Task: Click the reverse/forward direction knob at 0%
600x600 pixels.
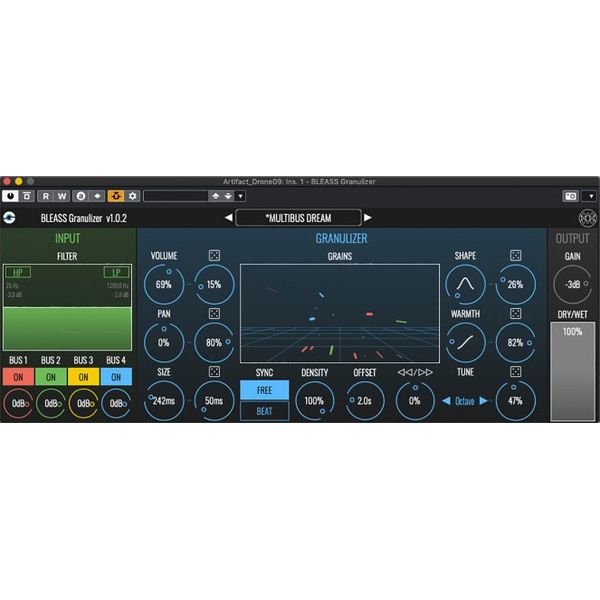Action: pyautogui.click(x=415, y=401)
